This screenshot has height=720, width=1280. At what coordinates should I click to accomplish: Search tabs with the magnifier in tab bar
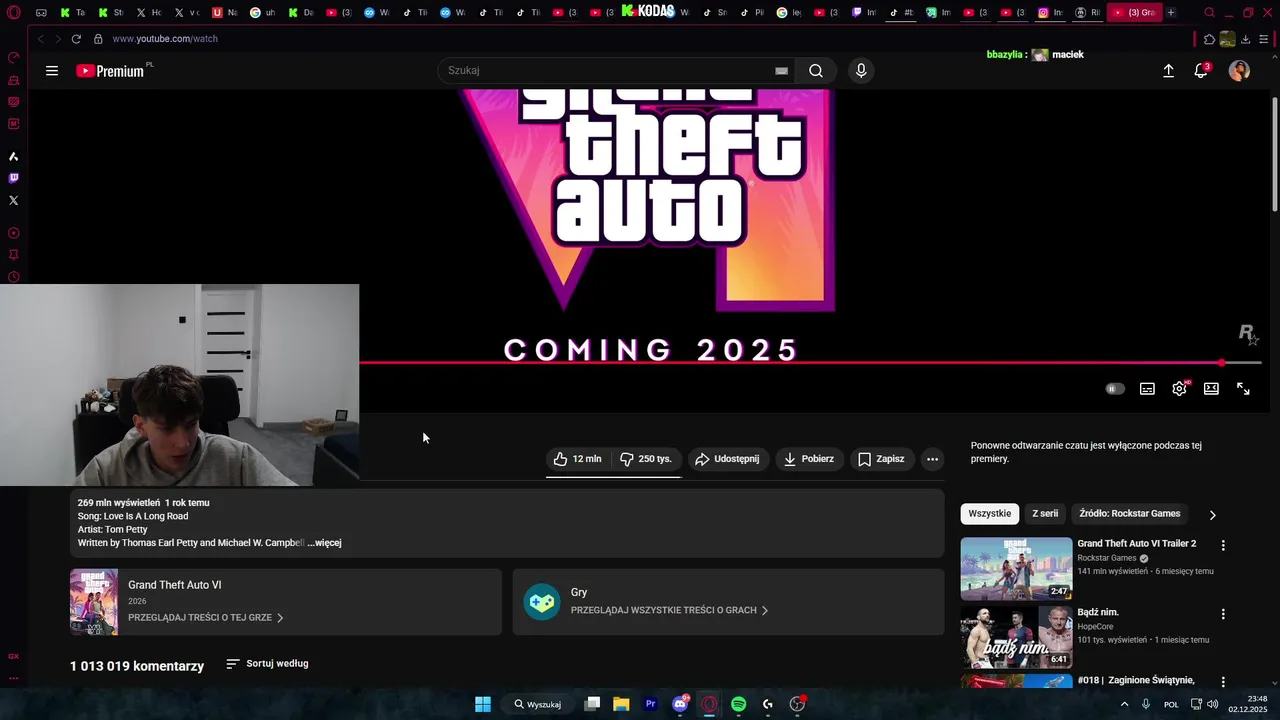pos(1209,13)
